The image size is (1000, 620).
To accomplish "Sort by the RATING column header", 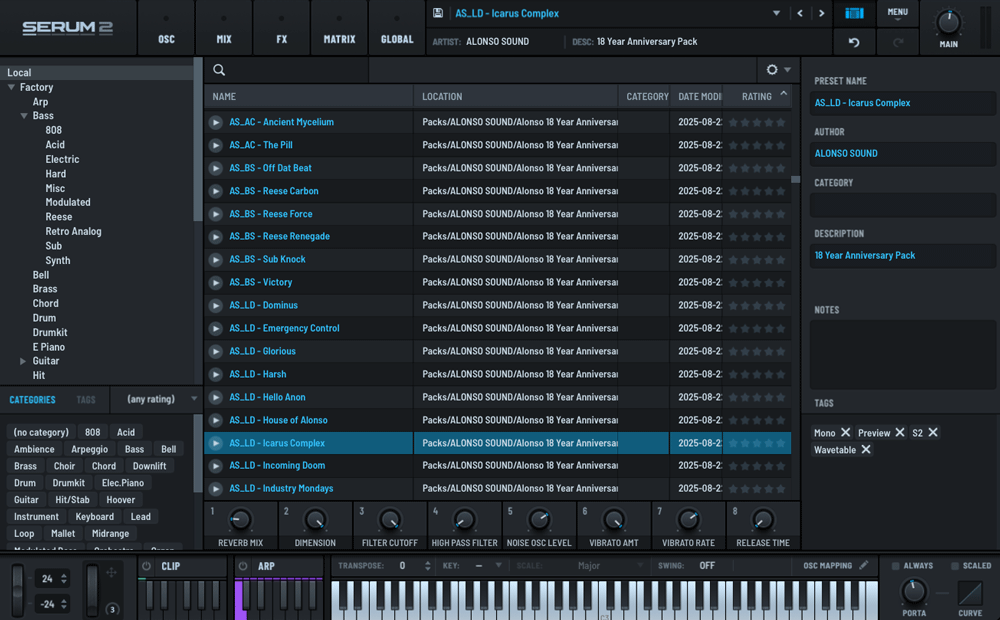I will tap(757, 96).
